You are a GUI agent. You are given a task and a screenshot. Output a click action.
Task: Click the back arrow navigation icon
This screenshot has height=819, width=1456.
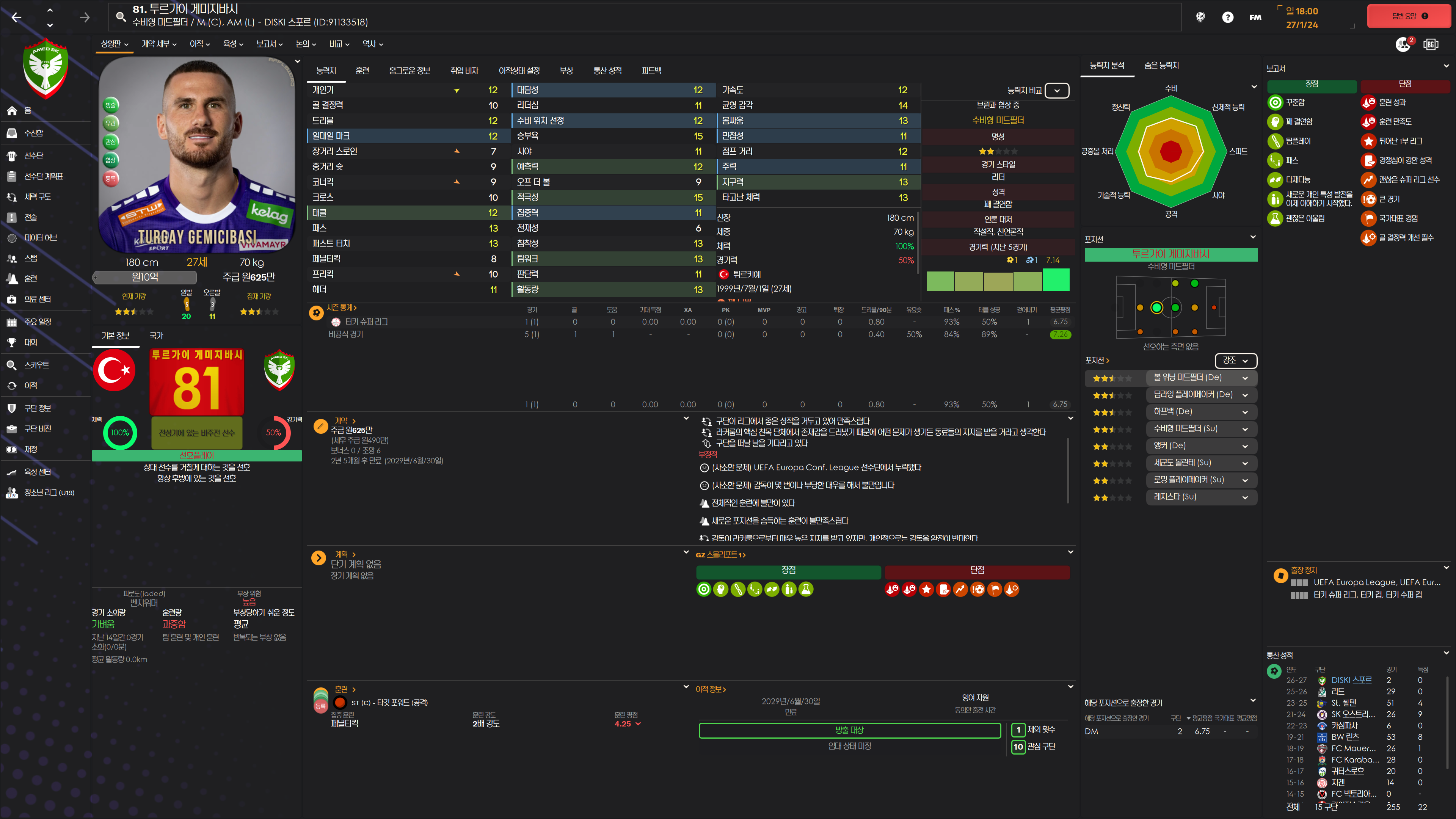[16, 17]
